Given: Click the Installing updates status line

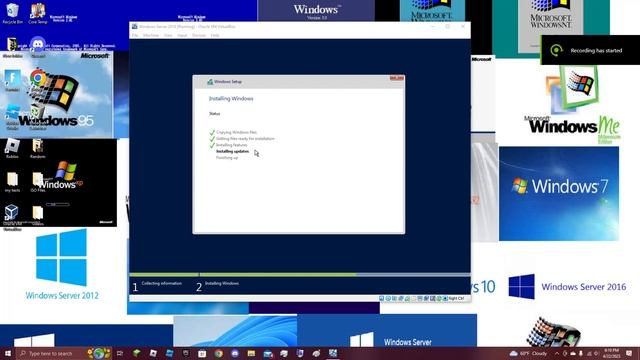Looking at the screenshot, I should pos(232,151).
